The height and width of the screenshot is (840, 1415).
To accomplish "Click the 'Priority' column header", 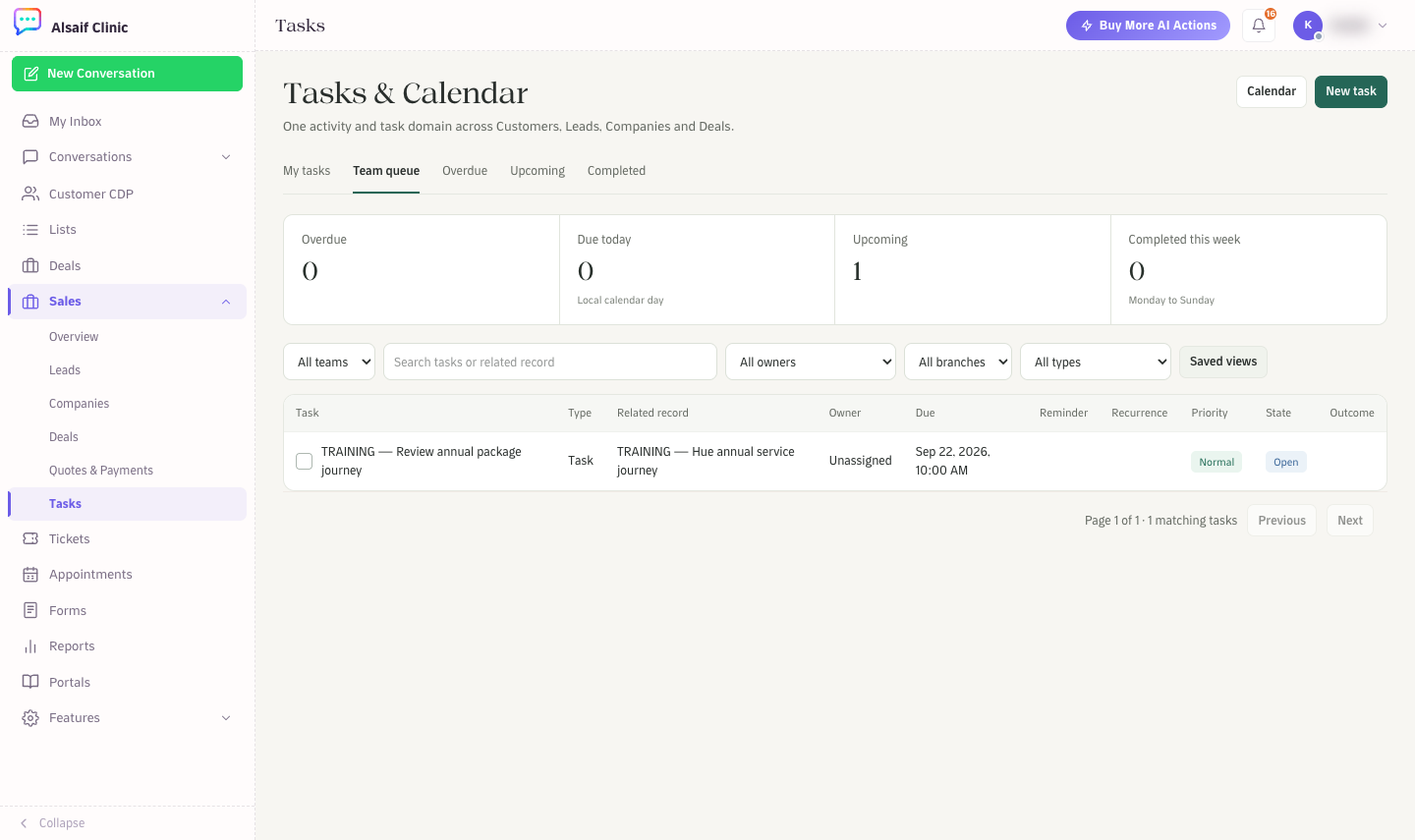I will tap(1210, 413).
